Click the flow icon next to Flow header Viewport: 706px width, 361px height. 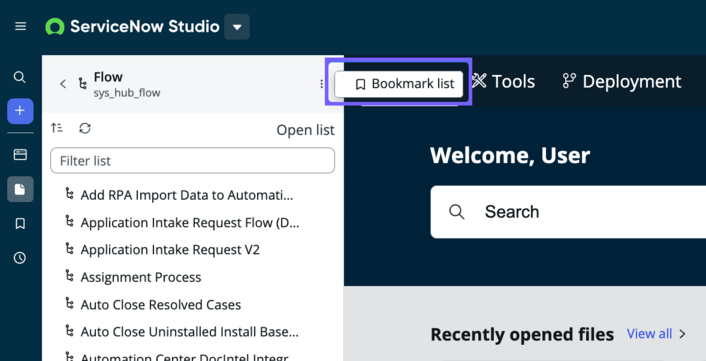click(82, 84)
